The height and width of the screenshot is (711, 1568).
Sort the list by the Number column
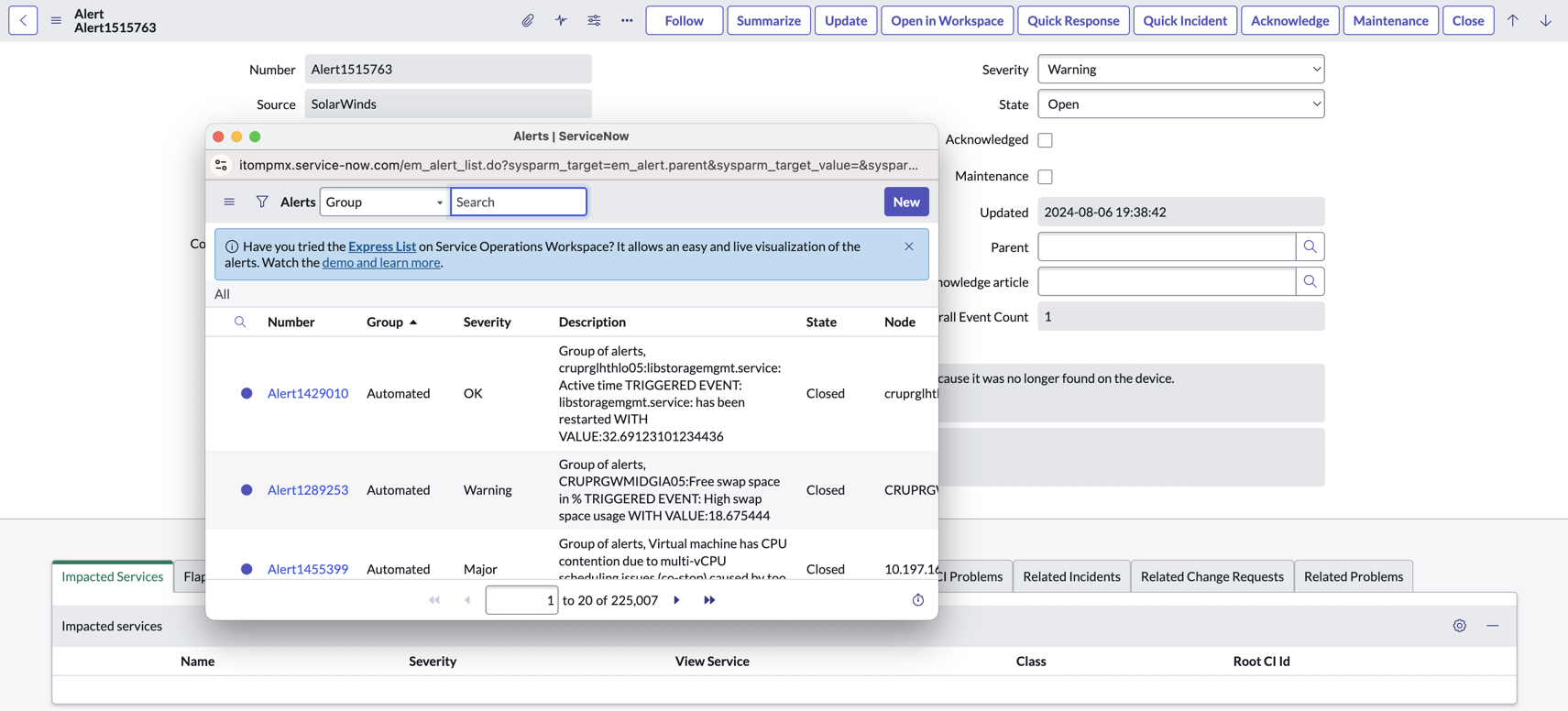(291, 322)
